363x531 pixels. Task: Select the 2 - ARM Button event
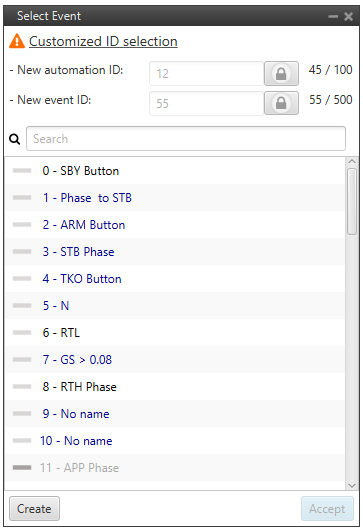175,225
